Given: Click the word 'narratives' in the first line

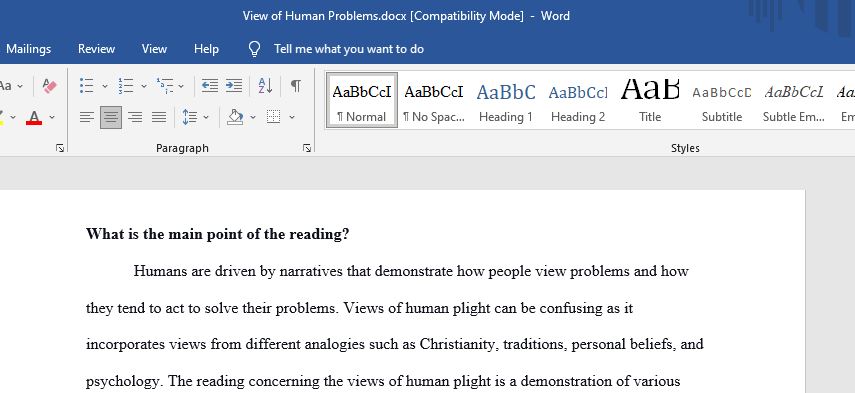Looking at the screenshot, I should click(x=311, y=271).
